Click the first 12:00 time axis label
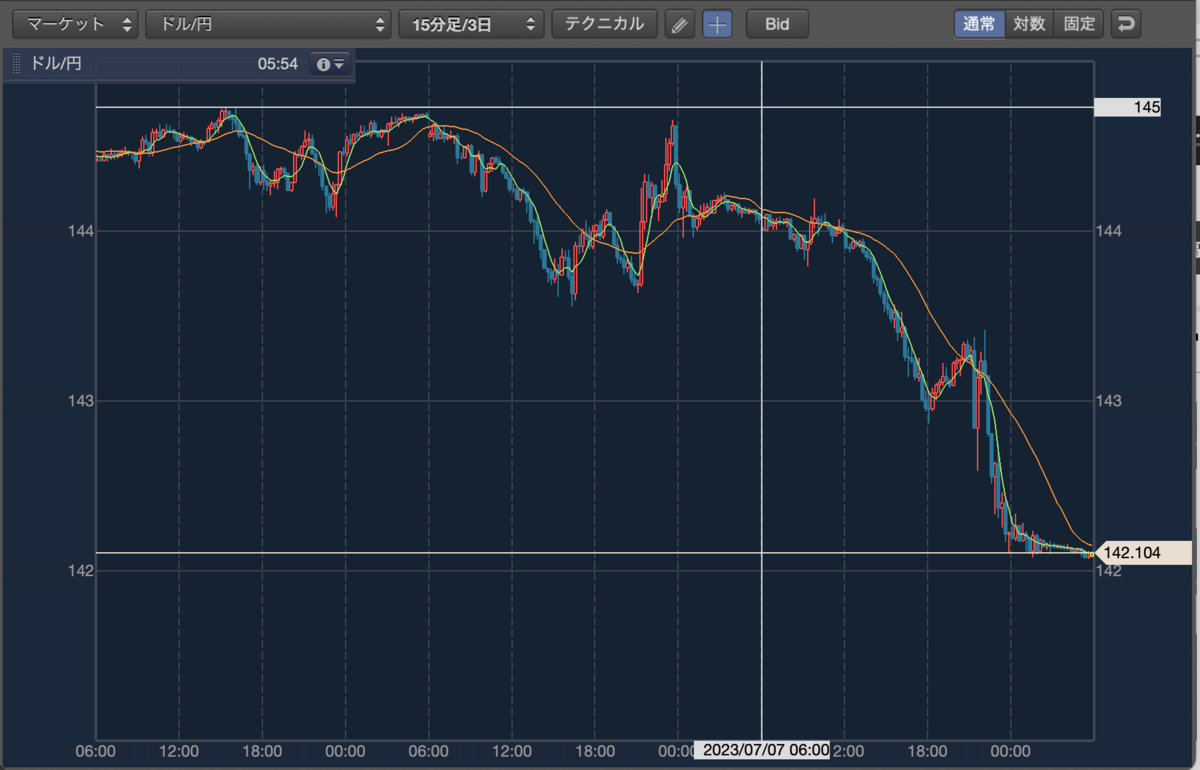 pos(179,750)
